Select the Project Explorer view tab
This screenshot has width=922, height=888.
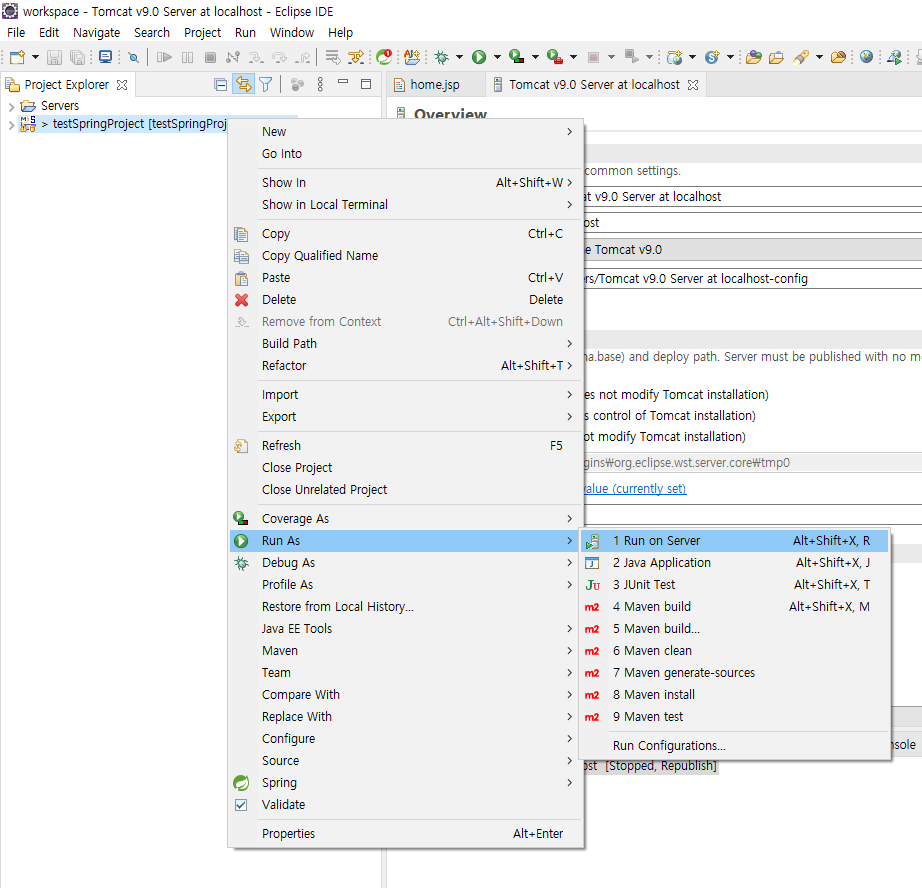click(66, 85)
